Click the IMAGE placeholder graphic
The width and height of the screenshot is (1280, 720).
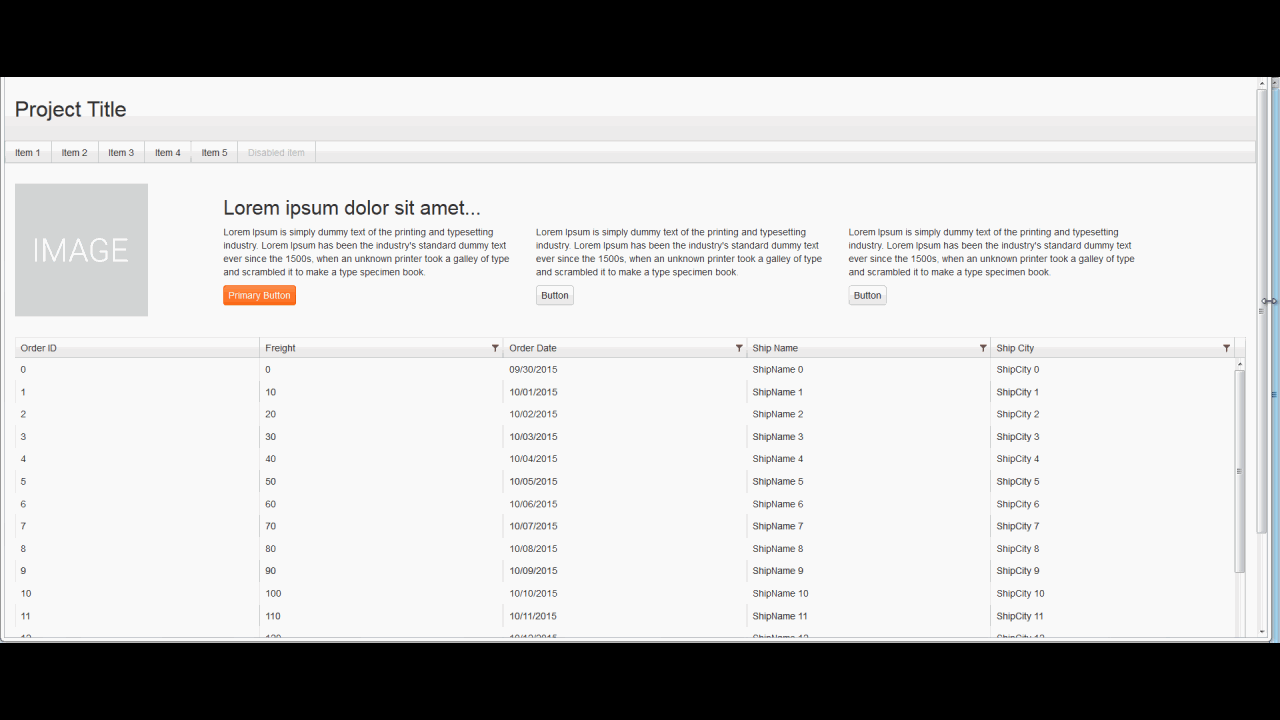[x=81, y=250]
